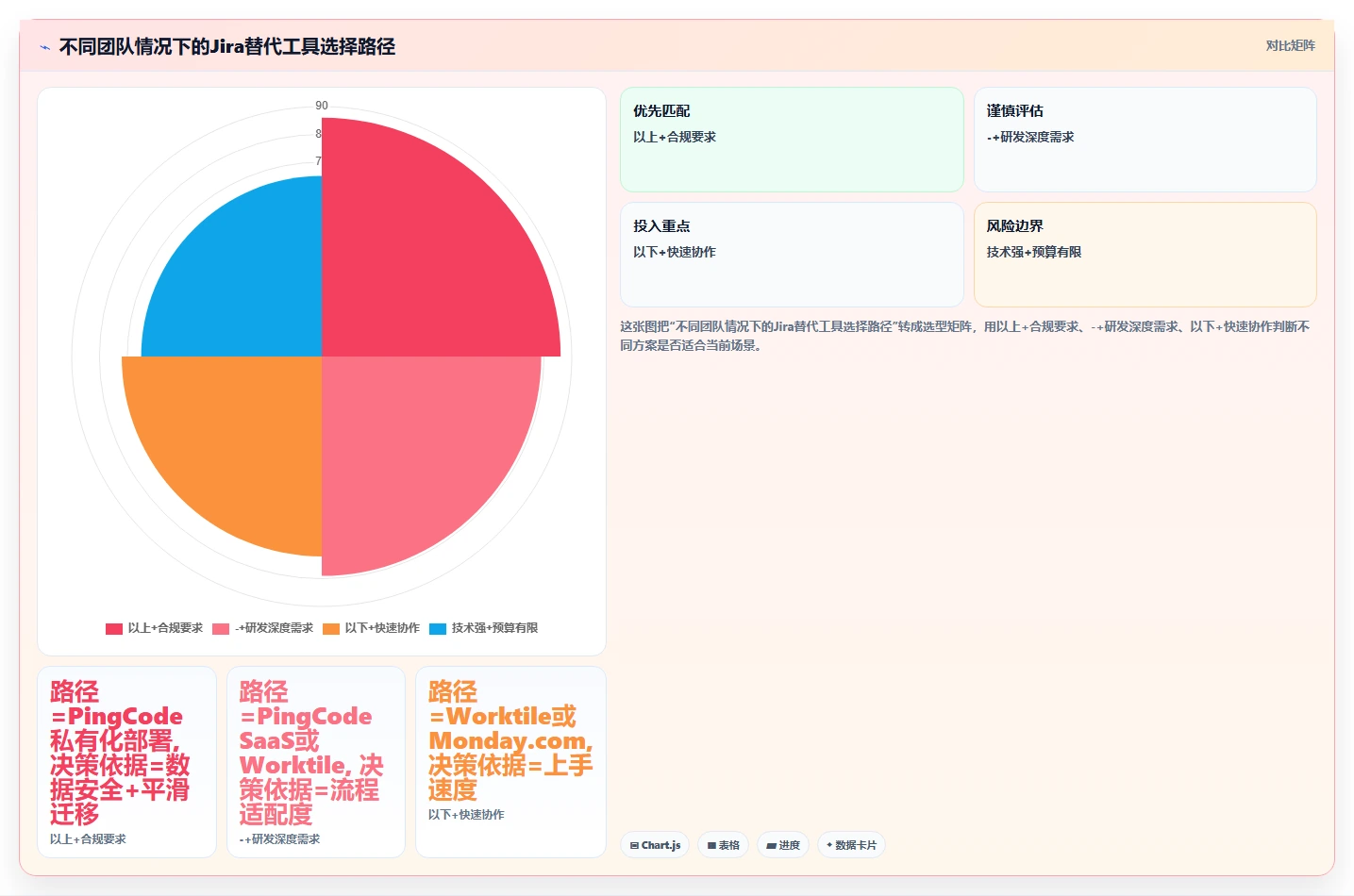Select the 优先匹配 matrix card
The image size is (1354, 896).
[x=792, y=140]
